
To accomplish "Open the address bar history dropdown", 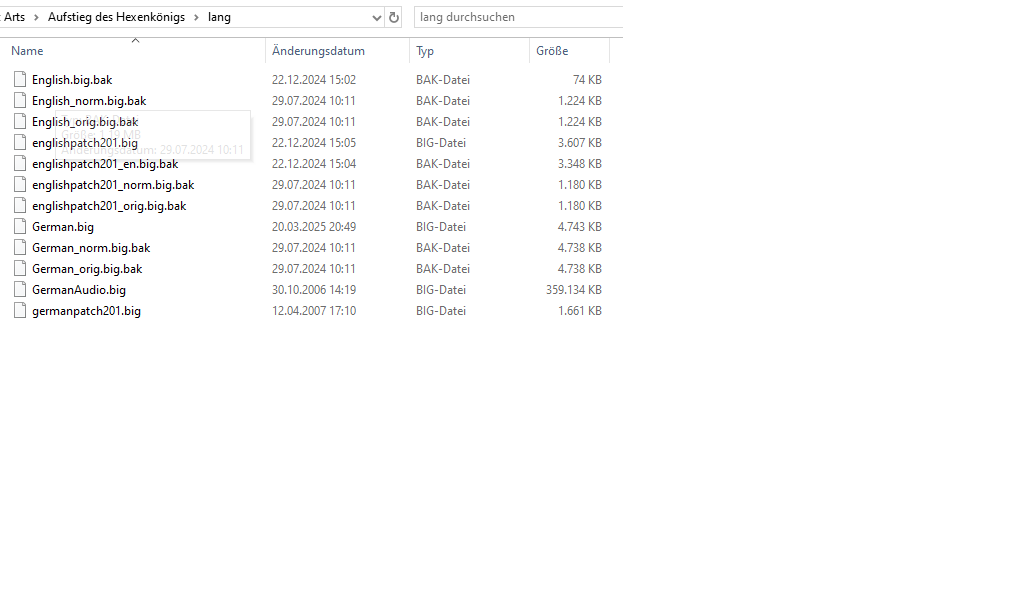I will coord(376,18).
